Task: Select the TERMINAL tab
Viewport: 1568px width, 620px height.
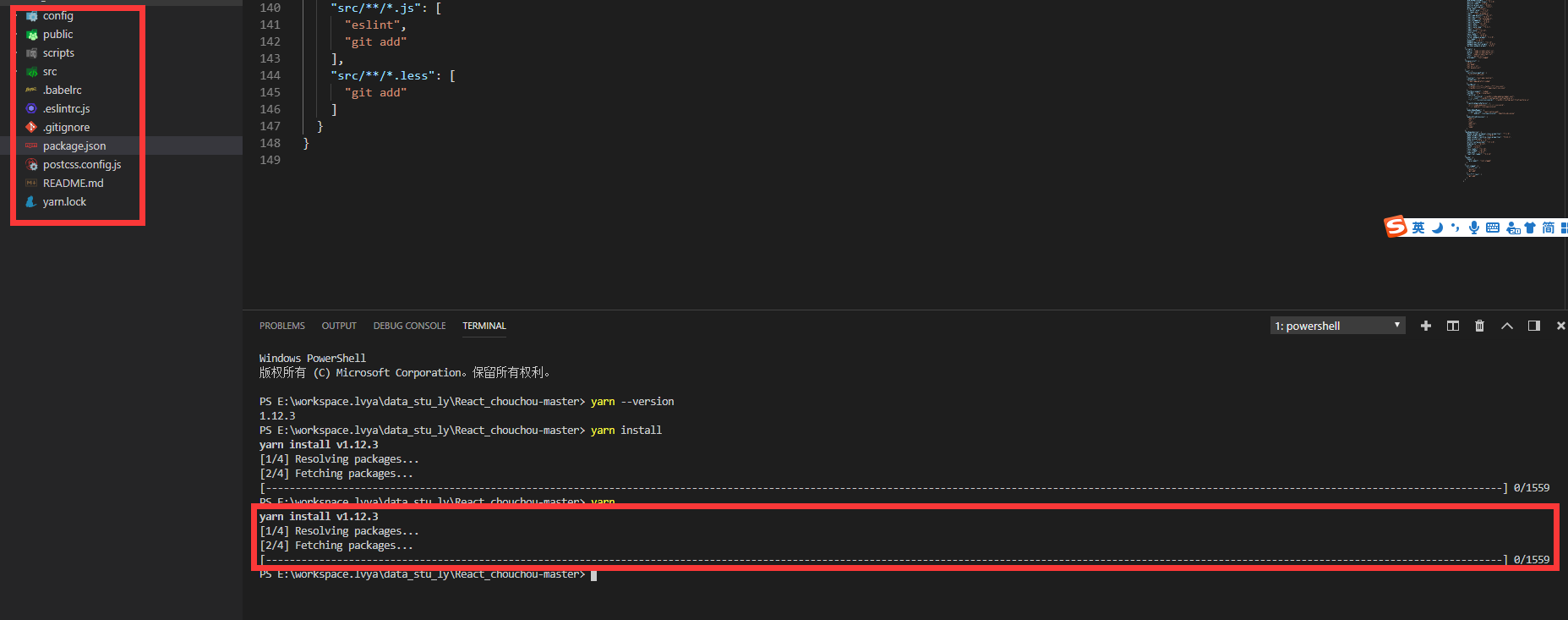Action: (x=484, y=326)
